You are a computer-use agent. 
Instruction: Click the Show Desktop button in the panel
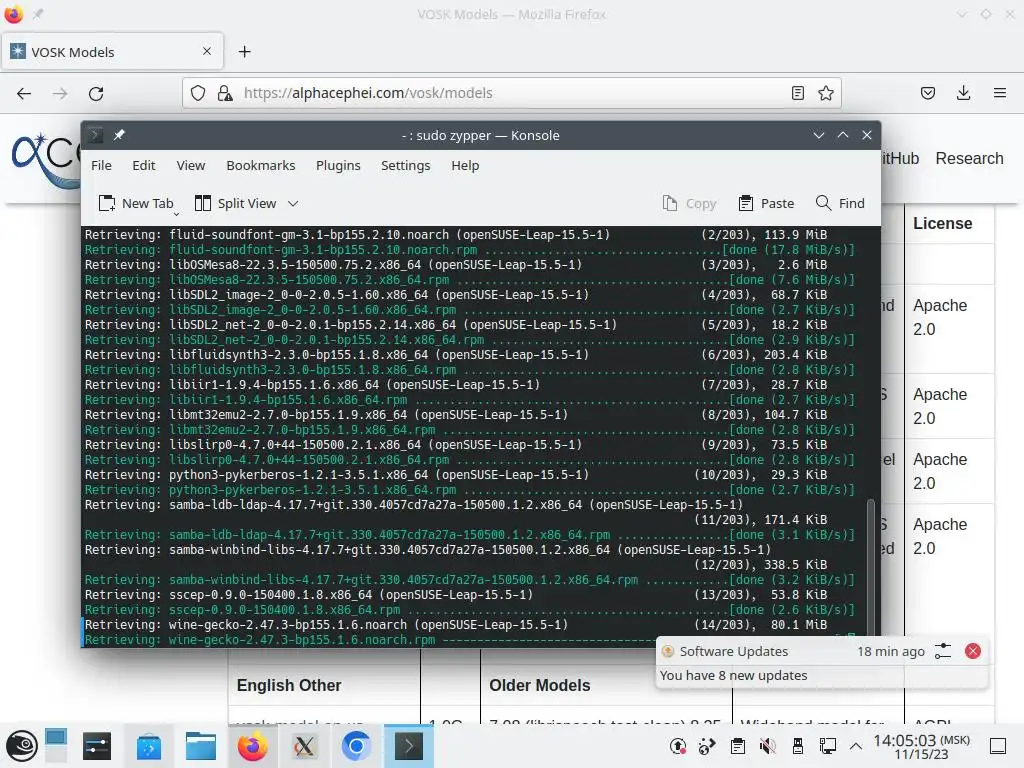click(x=998, y=746)
